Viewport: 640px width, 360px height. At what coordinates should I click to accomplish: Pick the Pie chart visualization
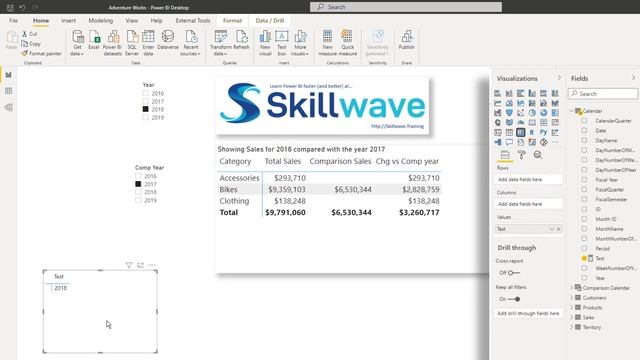(x=532, y=113)
